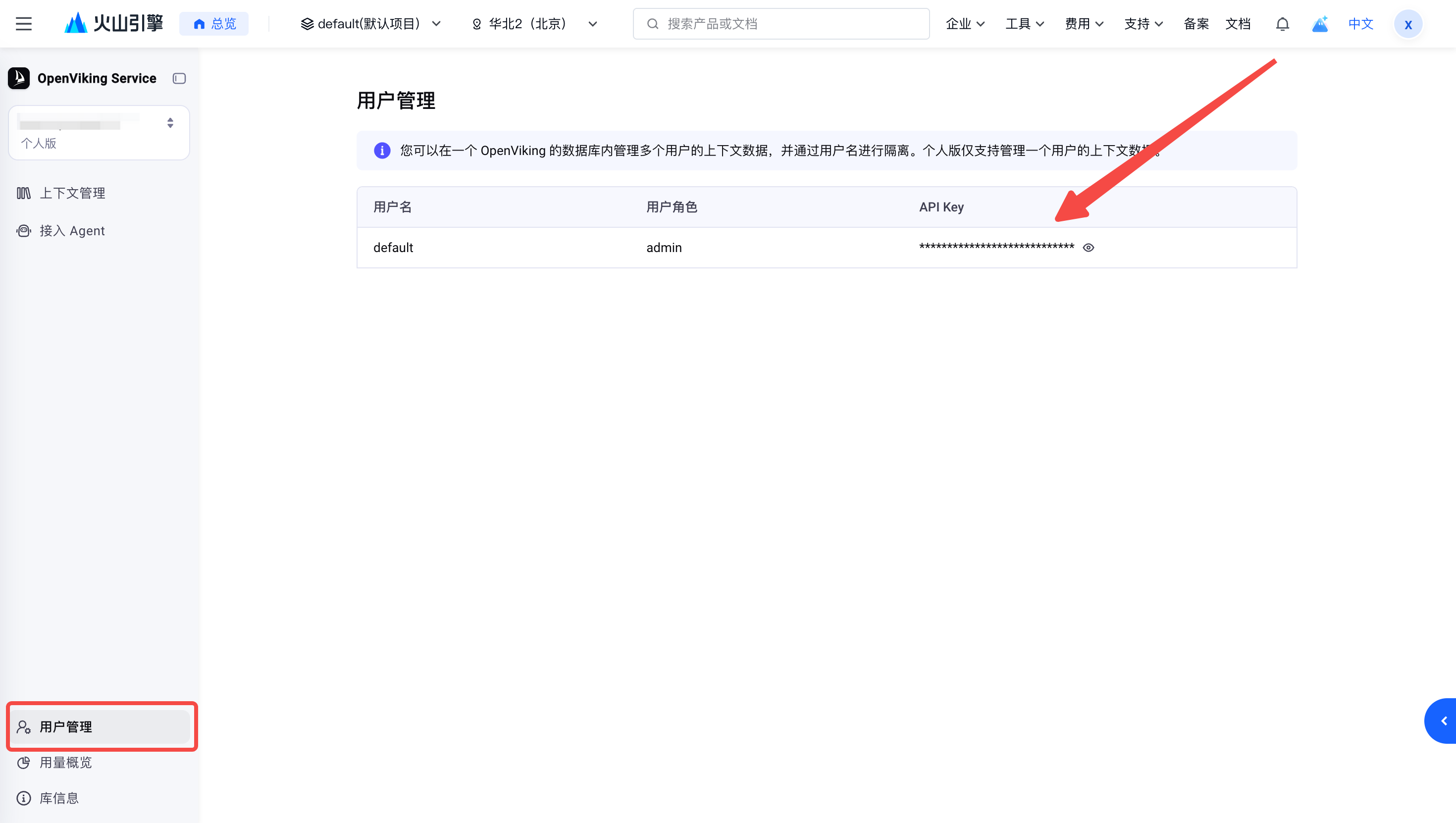This screenshot has height=823, width=1456.
Task: Open the 工具 menu
Action: tap(1025, 24)
